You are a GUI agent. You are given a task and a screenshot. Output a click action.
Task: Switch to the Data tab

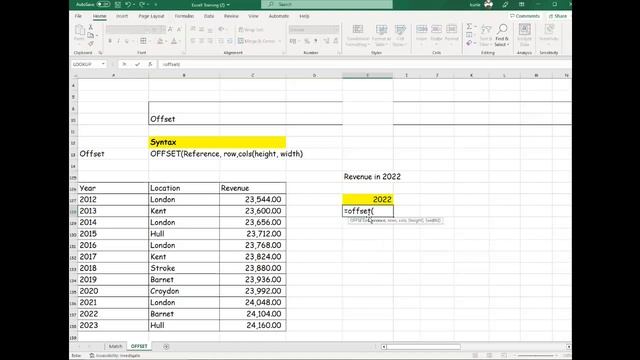209,16
